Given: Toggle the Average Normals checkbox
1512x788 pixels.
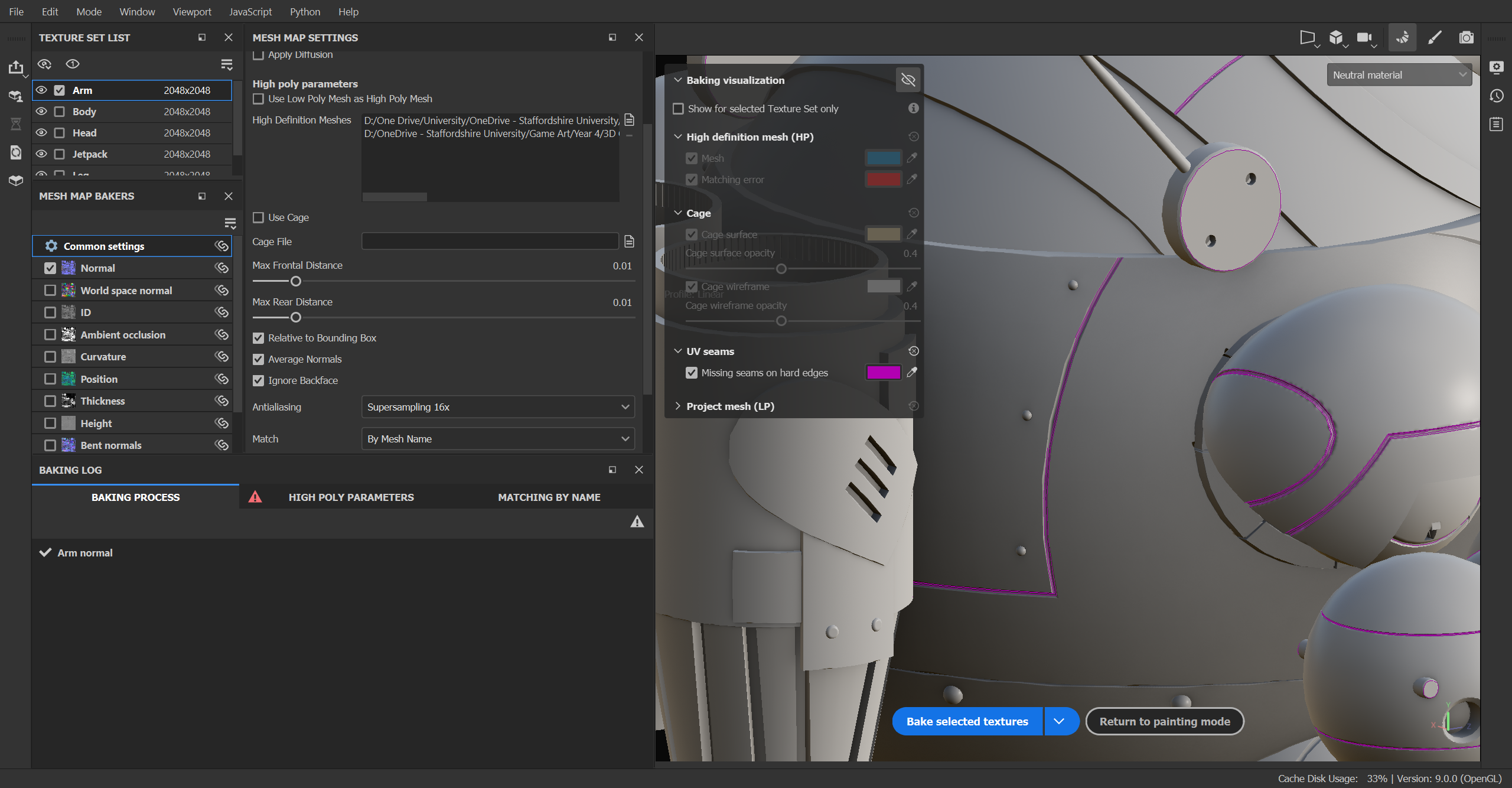Looking at the screenshot, I should (258, 359).
